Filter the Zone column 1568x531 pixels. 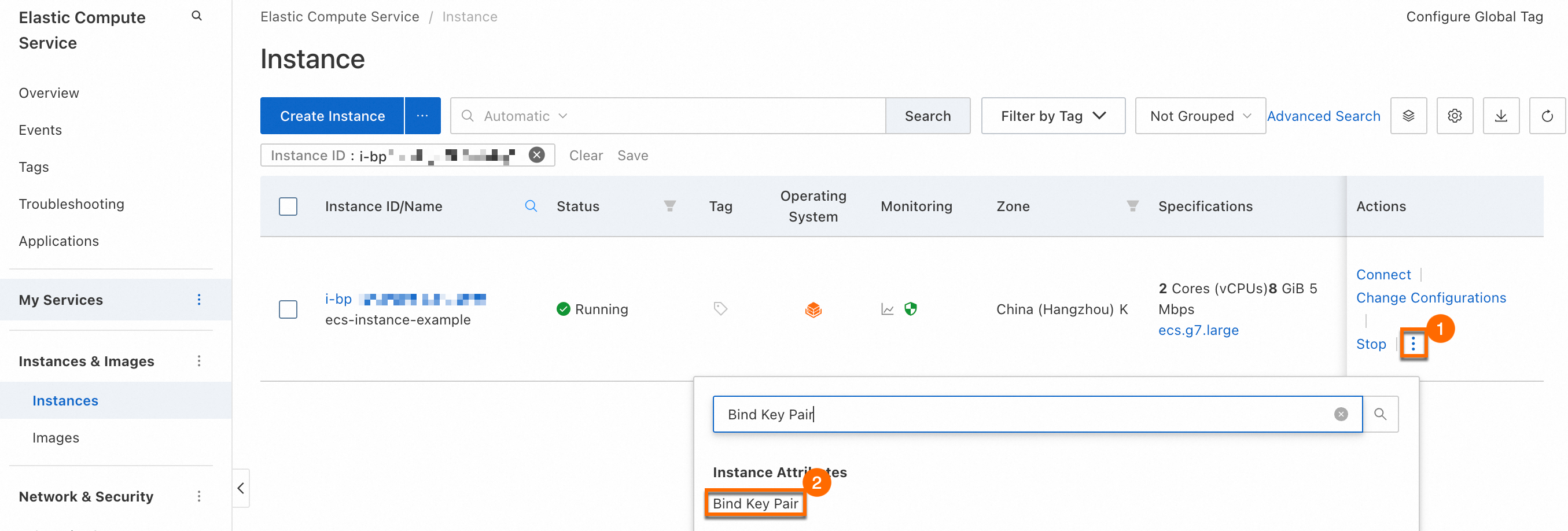tap(1132, 206)
